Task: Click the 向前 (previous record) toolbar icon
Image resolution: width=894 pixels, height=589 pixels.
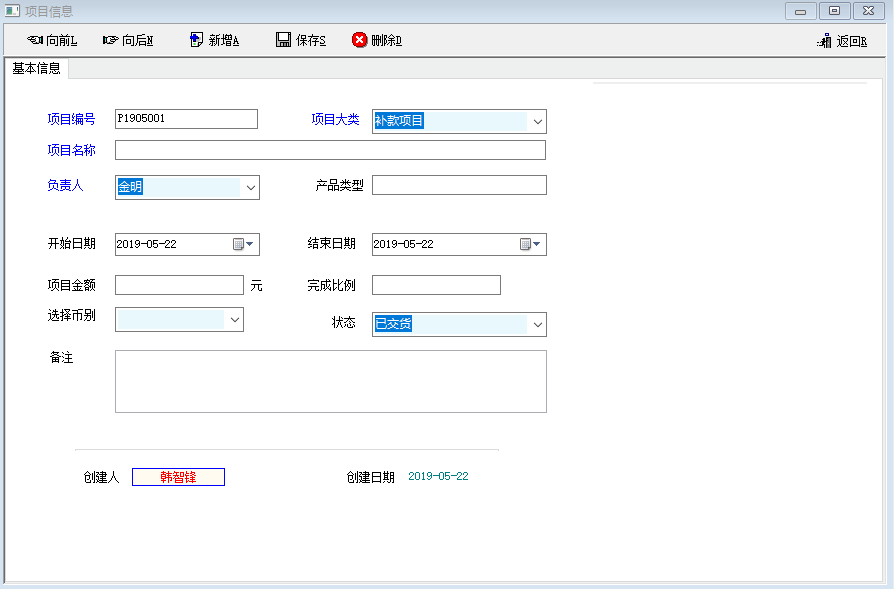Action: point(35,41)
